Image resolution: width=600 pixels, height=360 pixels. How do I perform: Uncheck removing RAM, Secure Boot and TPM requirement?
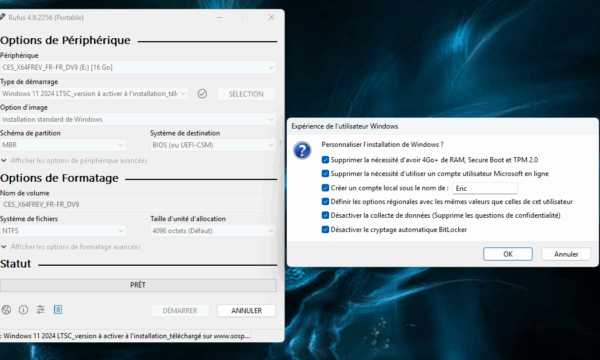[325, 160]
